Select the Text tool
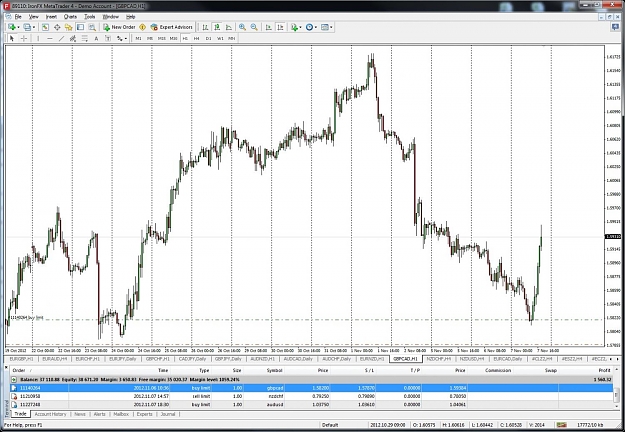This screenshot has height=432, width=625. [x=96, y=38]
